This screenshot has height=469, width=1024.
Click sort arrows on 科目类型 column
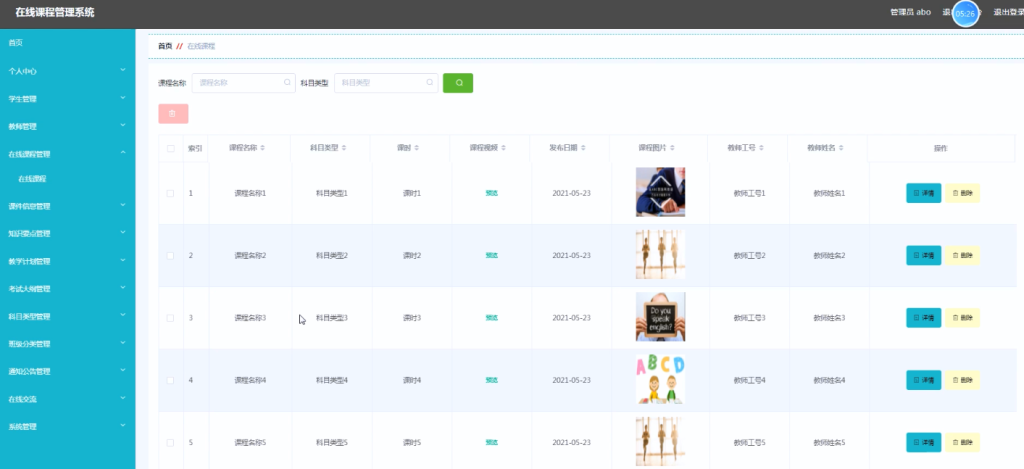[344, 148]
